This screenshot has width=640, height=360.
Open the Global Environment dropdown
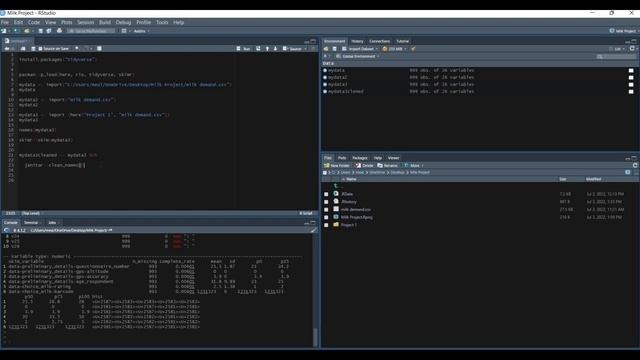tap(358, 56)
